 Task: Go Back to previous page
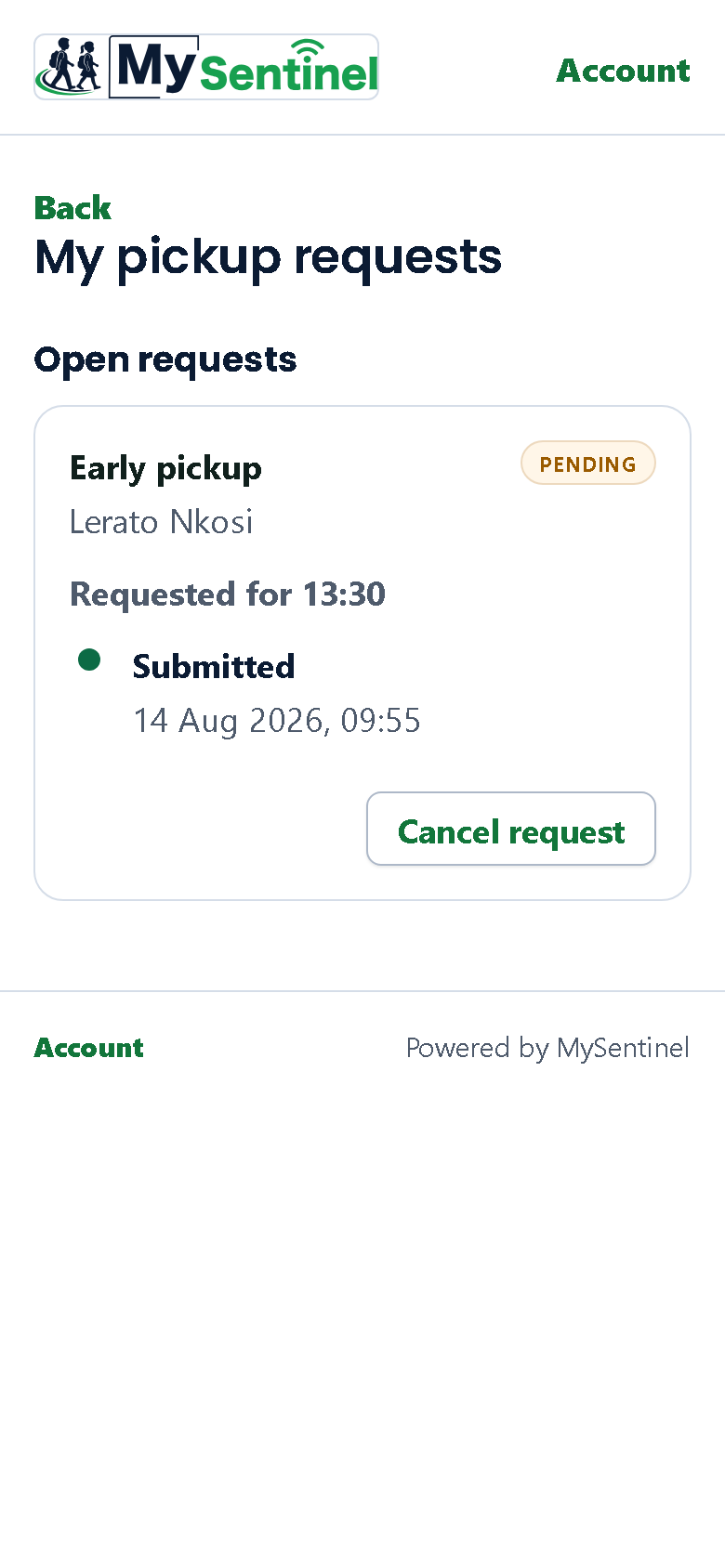[x=72, y=208]
